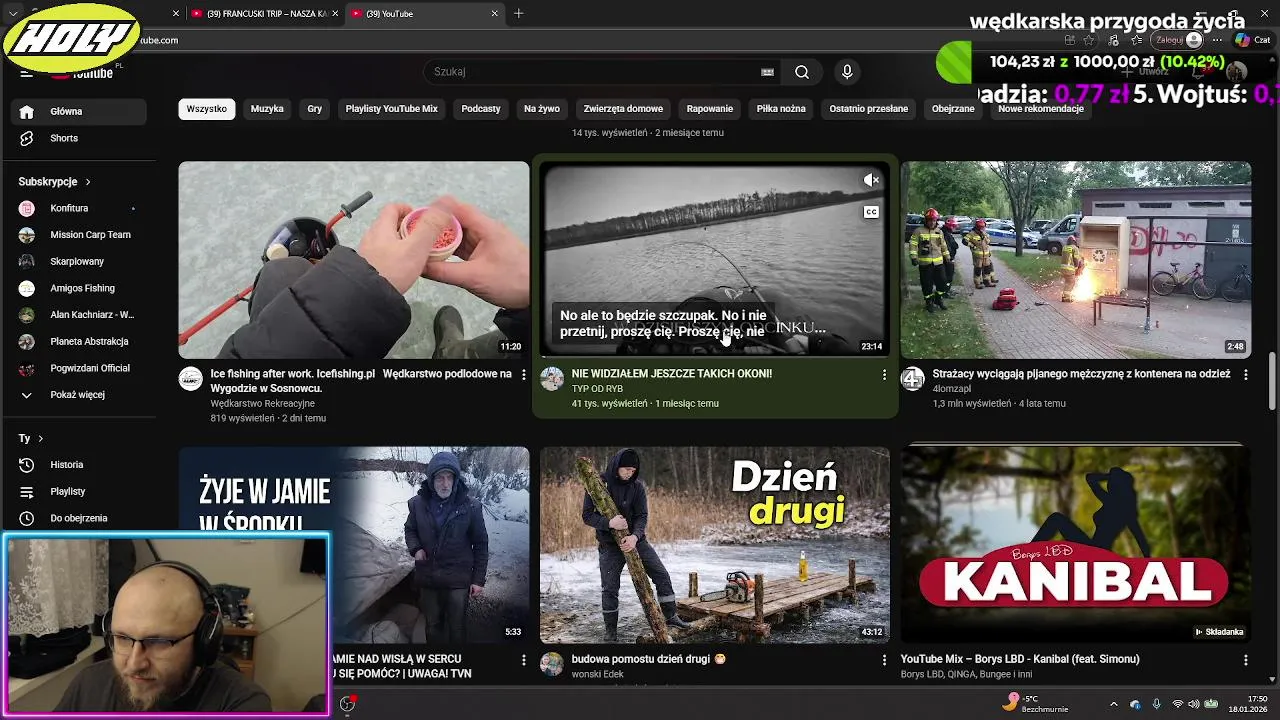Click 4lomzapl channel avatar
This screenshot has width=1280, height=720.
[x=912, y=379]
